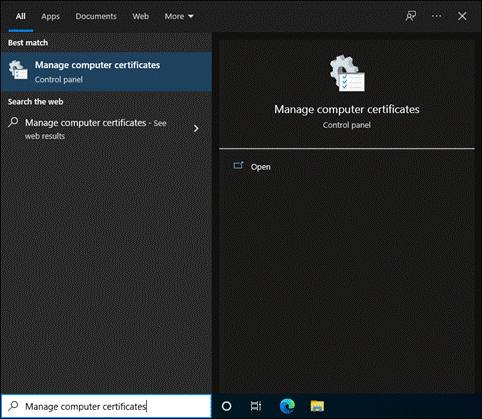Click large certificates icon in preview pane
The width and height of the screenshot is (482, 419).
coord(347,73)
